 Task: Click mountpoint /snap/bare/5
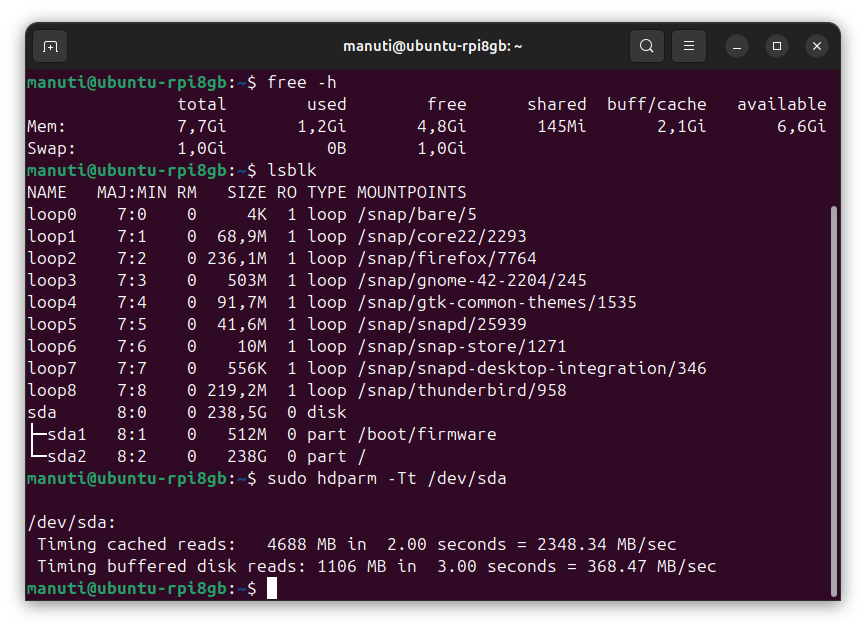[417, 215]
